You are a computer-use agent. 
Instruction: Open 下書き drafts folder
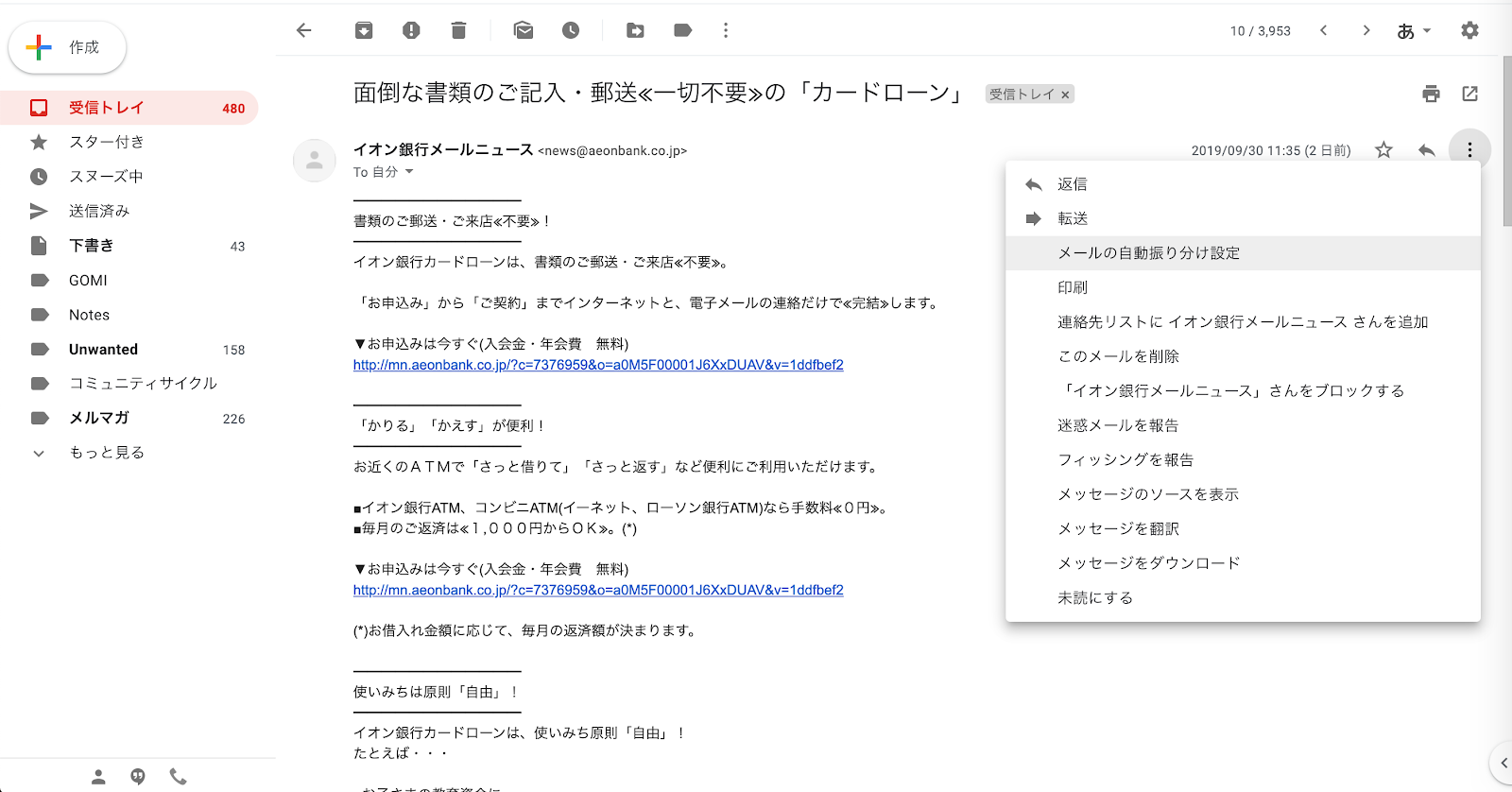pos(129,246)
